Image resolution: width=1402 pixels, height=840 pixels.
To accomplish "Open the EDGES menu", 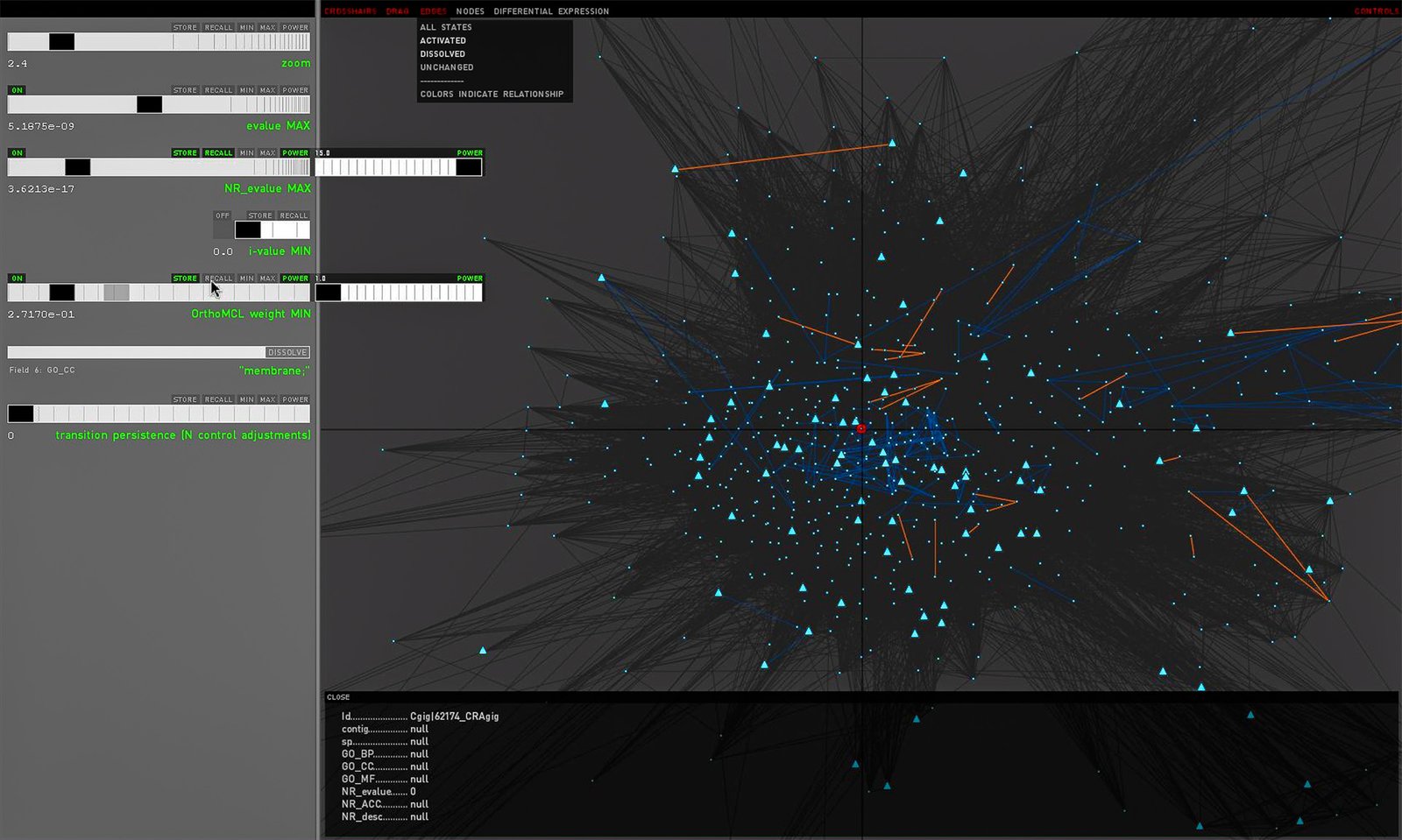I will (433, 11).
